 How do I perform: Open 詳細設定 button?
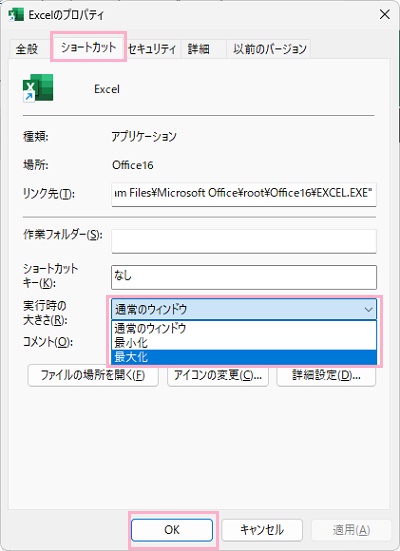point(326,375)
